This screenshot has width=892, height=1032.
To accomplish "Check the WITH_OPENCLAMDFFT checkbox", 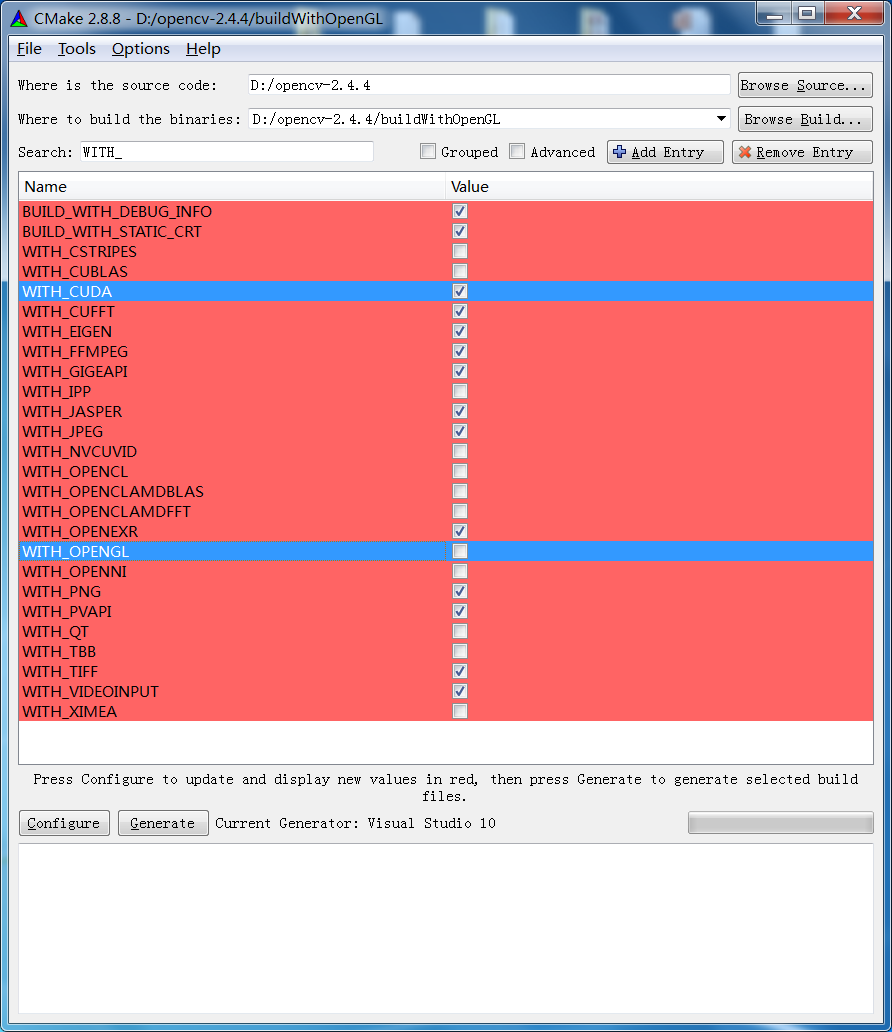I will click(x=460, y=511).
